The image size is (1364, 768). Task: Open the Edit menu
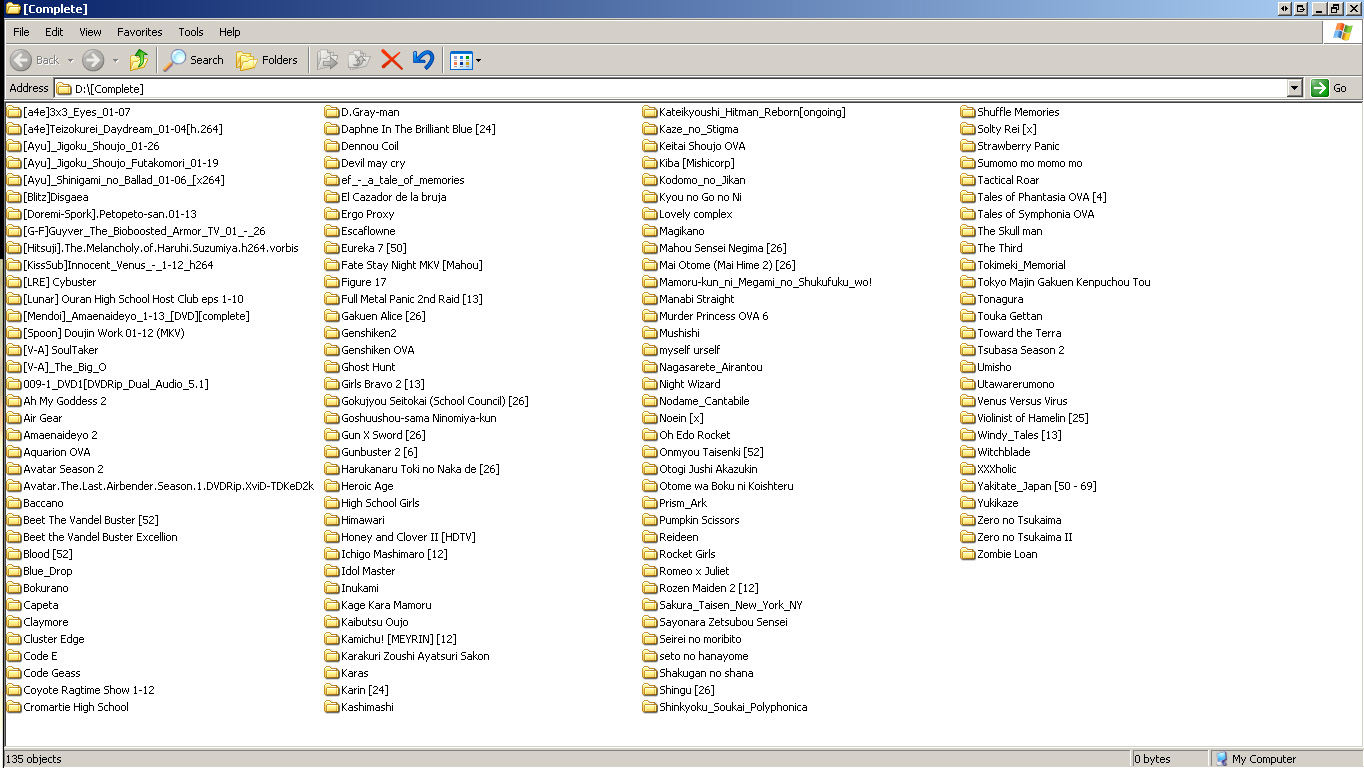click(x=54, y=32)
